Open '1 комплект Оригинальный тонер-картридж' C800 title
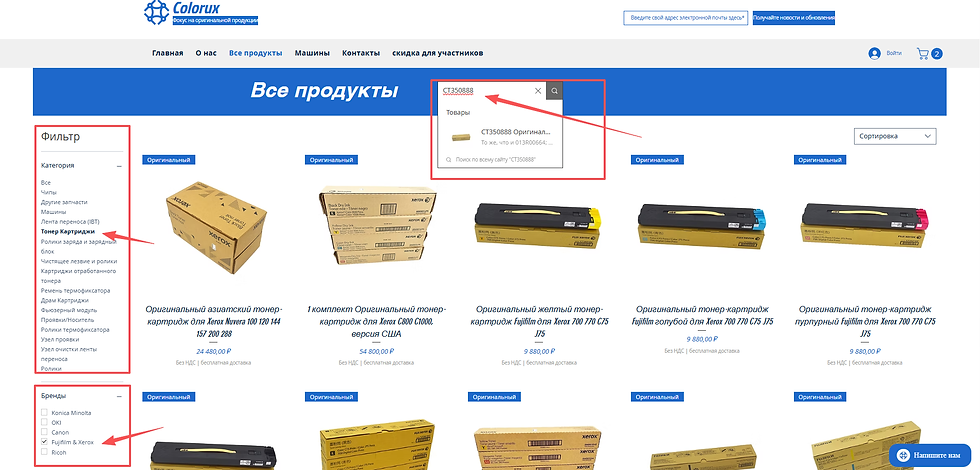The image size is (980, 470). click(376, 321)
